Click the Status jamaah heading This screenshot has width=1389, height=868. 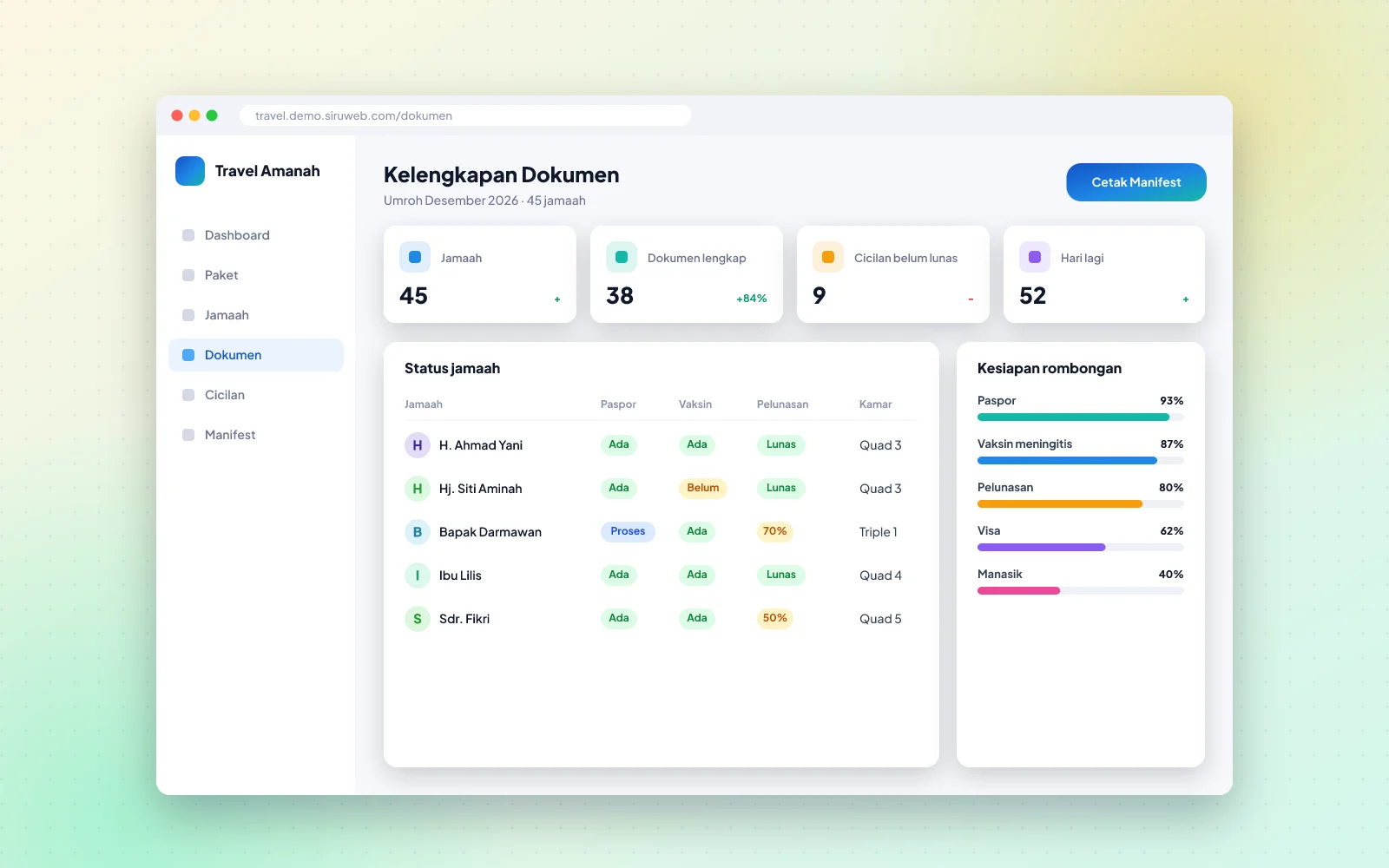click(x=452, y=368)
